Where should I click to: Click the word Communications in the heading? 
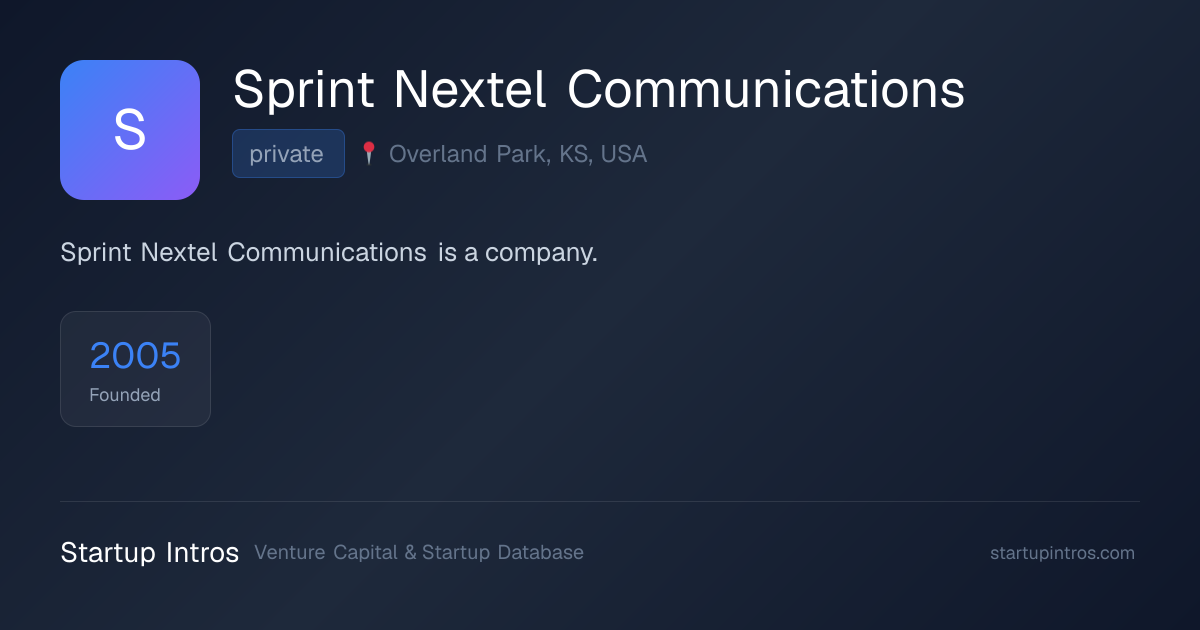(x=766, y=90)
